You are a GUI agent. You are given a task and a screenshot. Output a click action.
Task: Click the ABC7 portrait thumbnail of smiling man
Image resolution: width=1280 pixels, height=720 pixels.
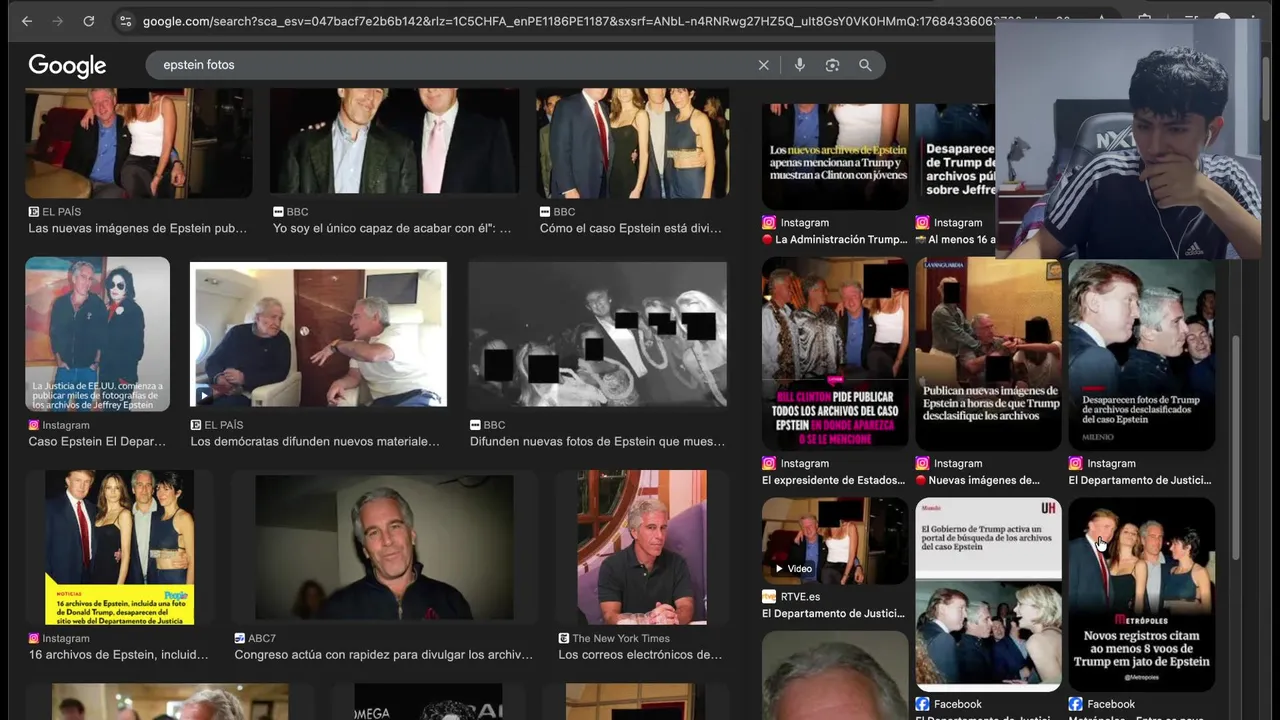[x=384, y=548]
